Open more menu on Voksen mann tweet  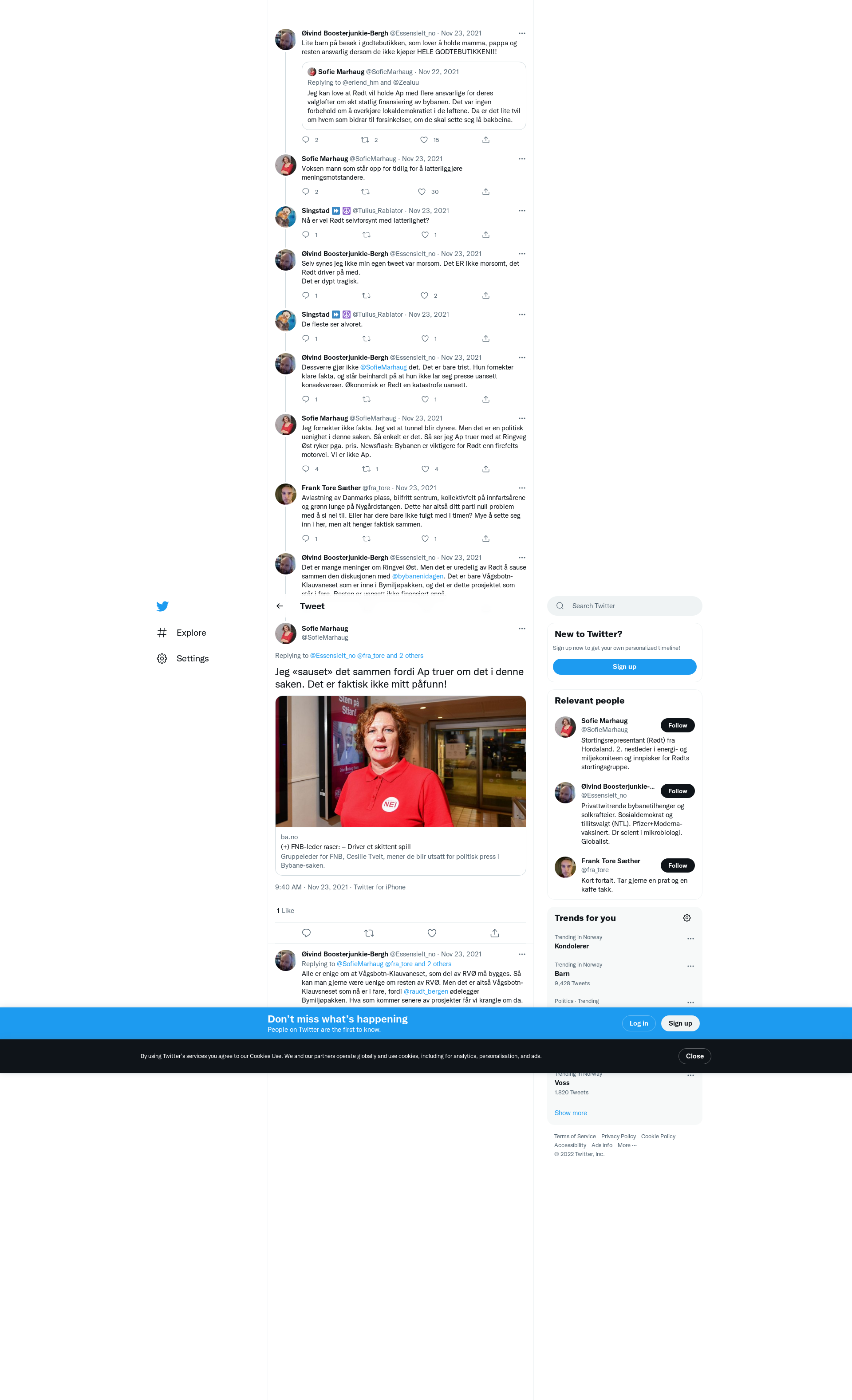[522, 158]
